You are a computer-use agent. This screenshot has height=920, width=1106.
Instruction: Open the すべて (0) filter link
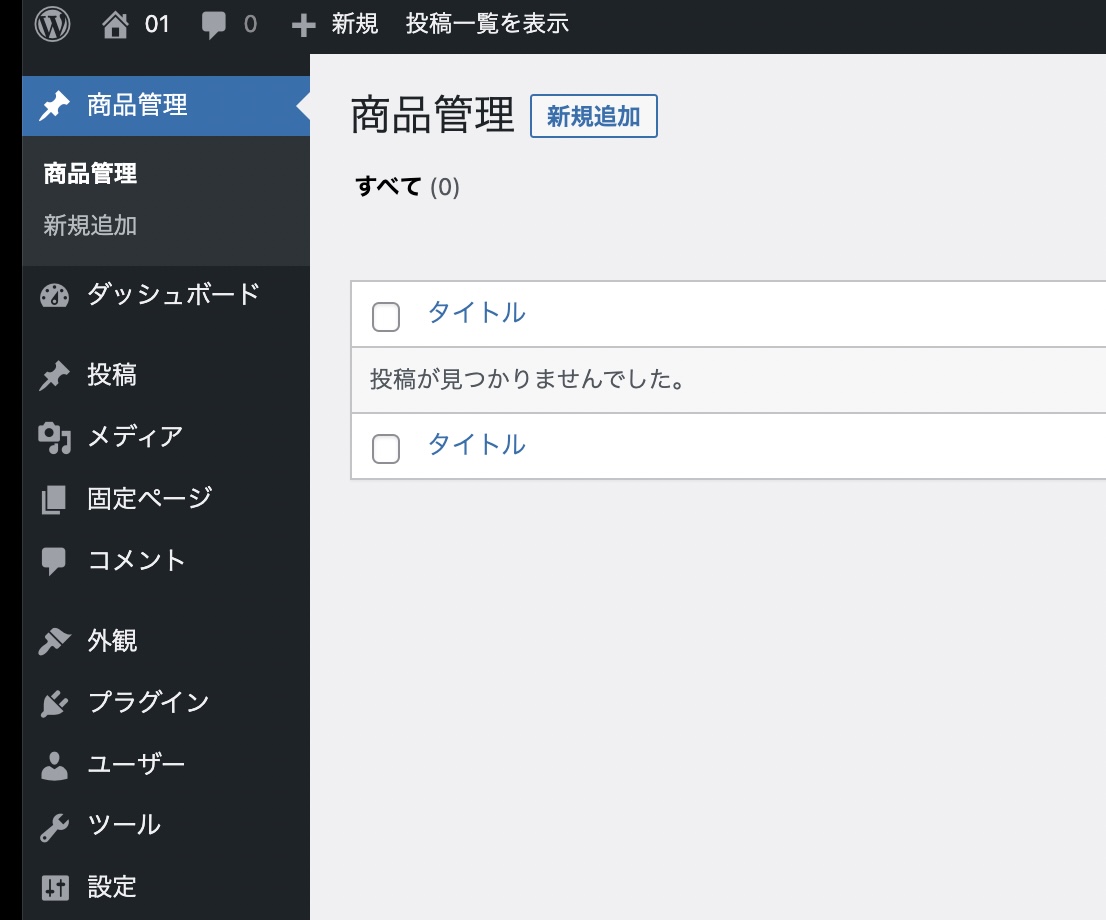point(407,186)
